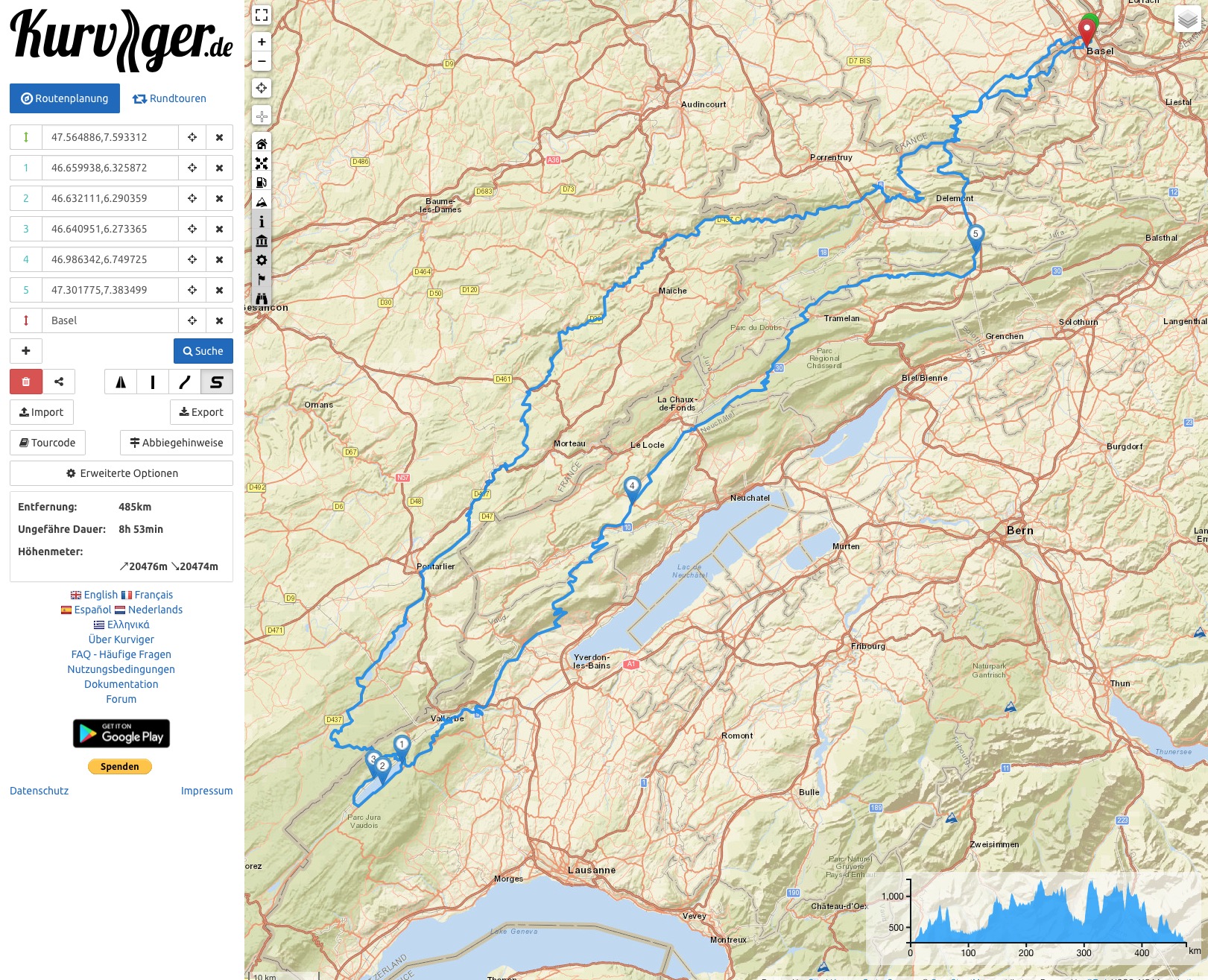Open Abbiegehinweise turn instructions

pyautogui.click(x=177, y=443)
